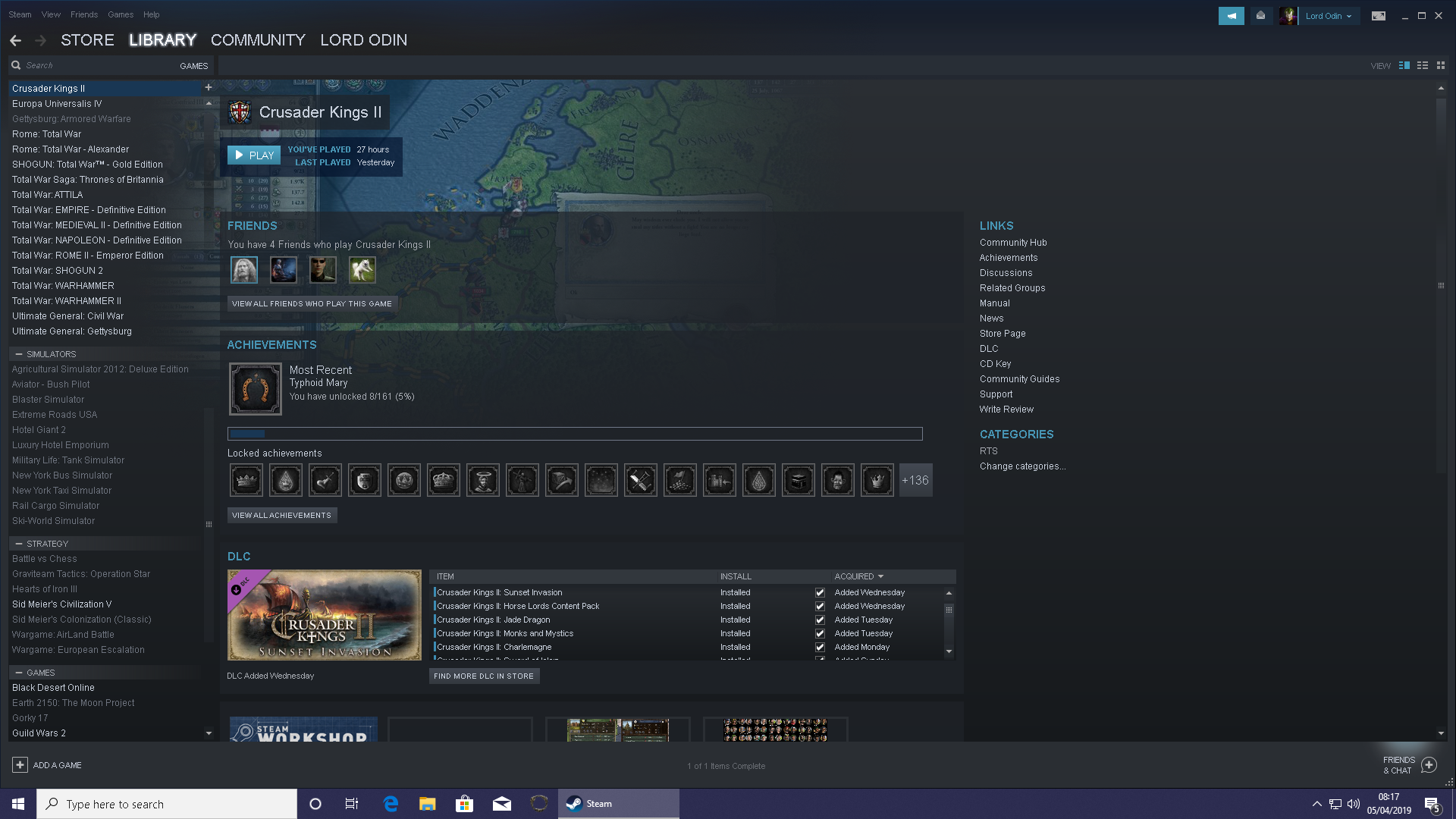
Task: Click the plus next to Crusader Kings II
Action: [x=209, y=88]
